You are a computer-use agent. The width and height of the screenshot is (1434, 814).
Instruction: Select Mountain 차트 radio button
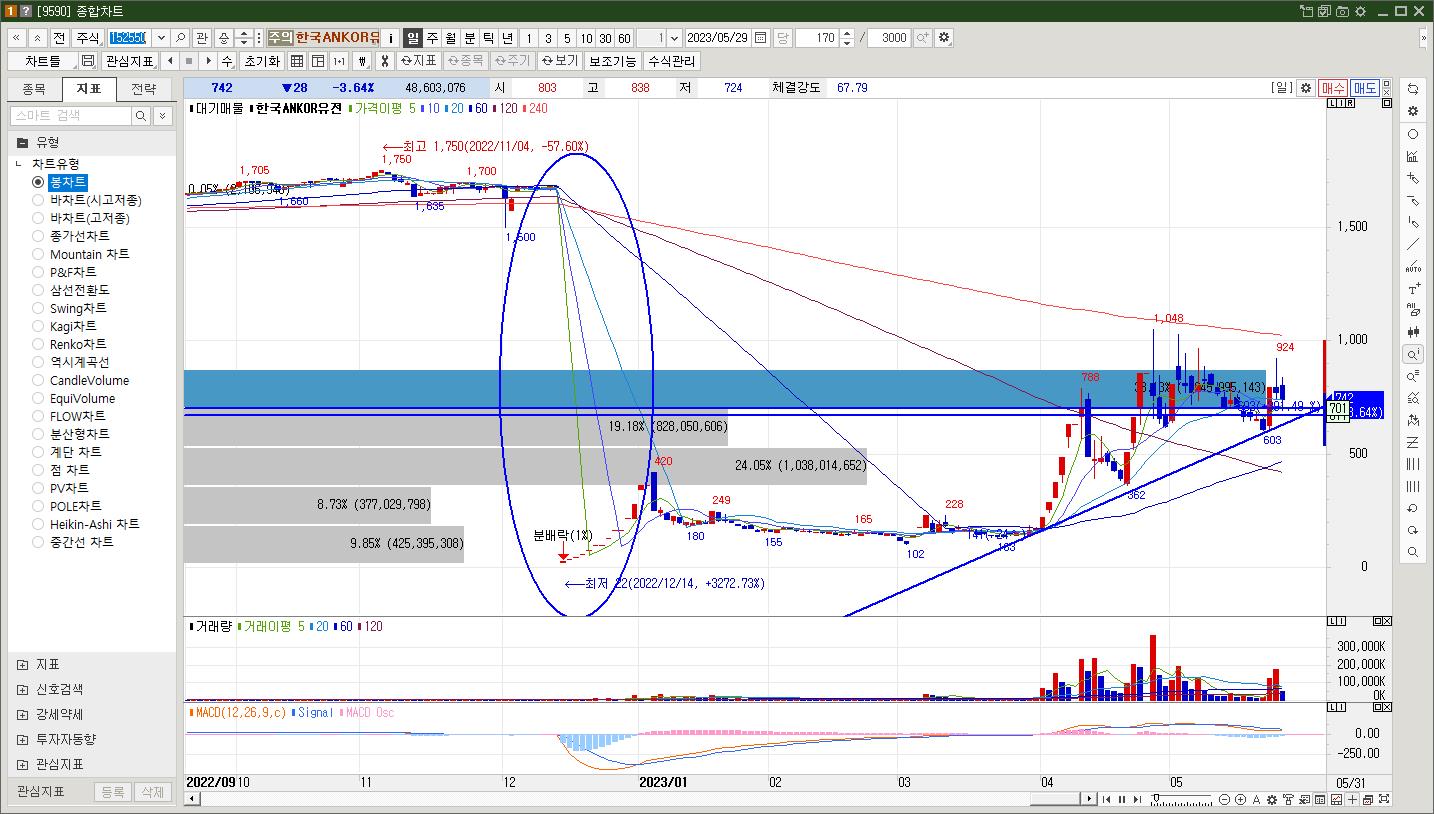(38, 254)
